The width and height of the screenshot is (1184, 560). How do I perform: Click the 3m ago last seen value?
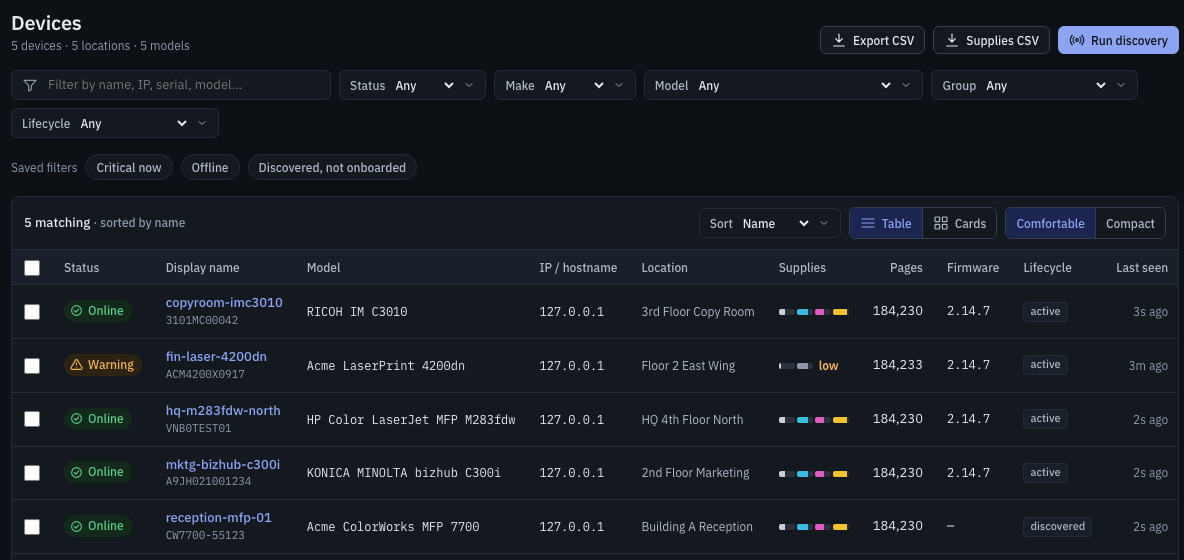pyautogui.click(x=1148, y=366)
